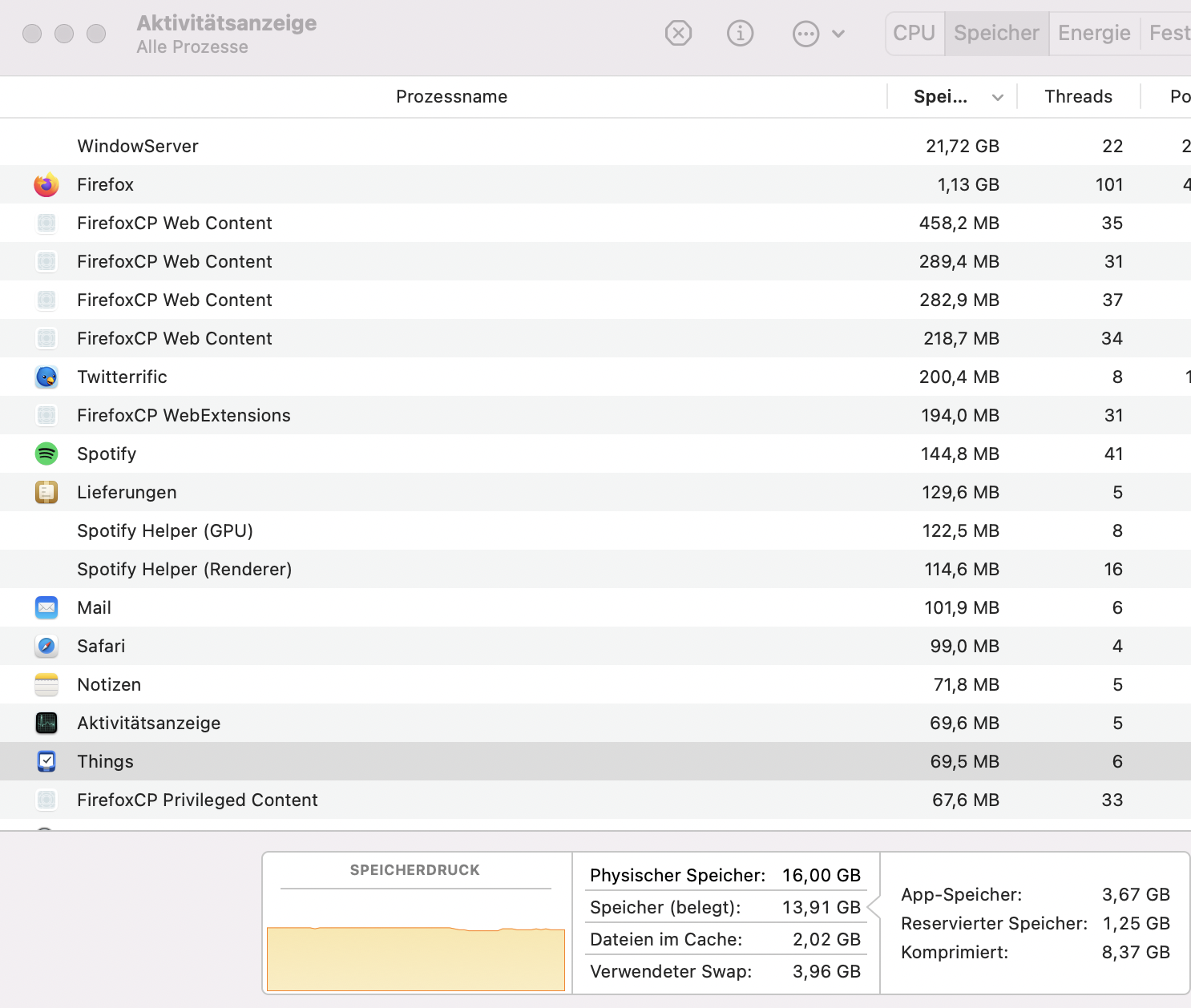Open the Energie tab
Image resolution: width=1191 pixels, height=1008 pixels.
(1094, 33)
